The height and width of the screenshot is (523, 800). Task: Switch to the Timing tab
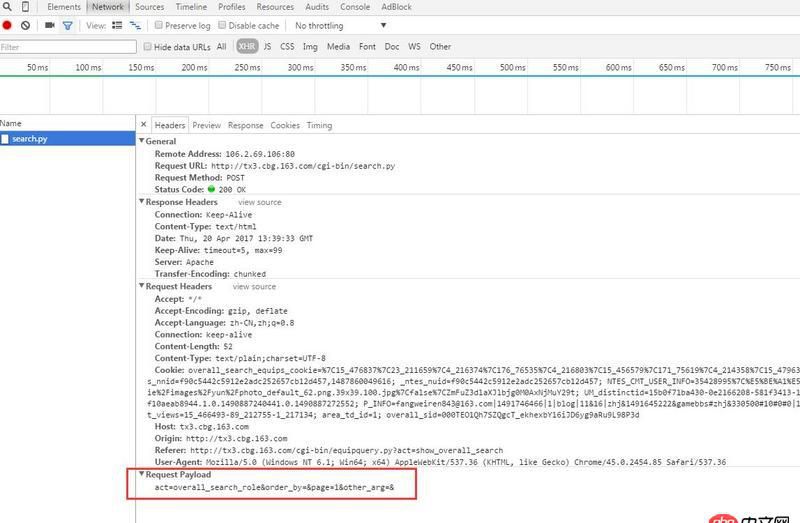pos(319,125)
